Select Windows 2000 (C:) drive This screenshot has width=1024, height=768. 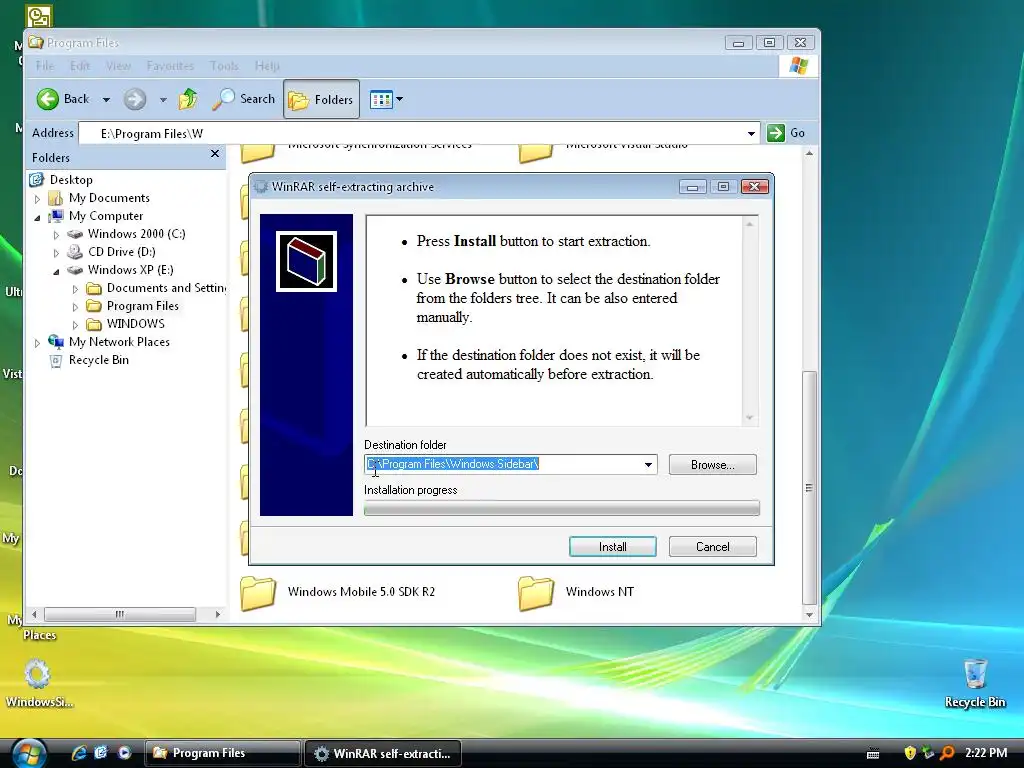136,234
